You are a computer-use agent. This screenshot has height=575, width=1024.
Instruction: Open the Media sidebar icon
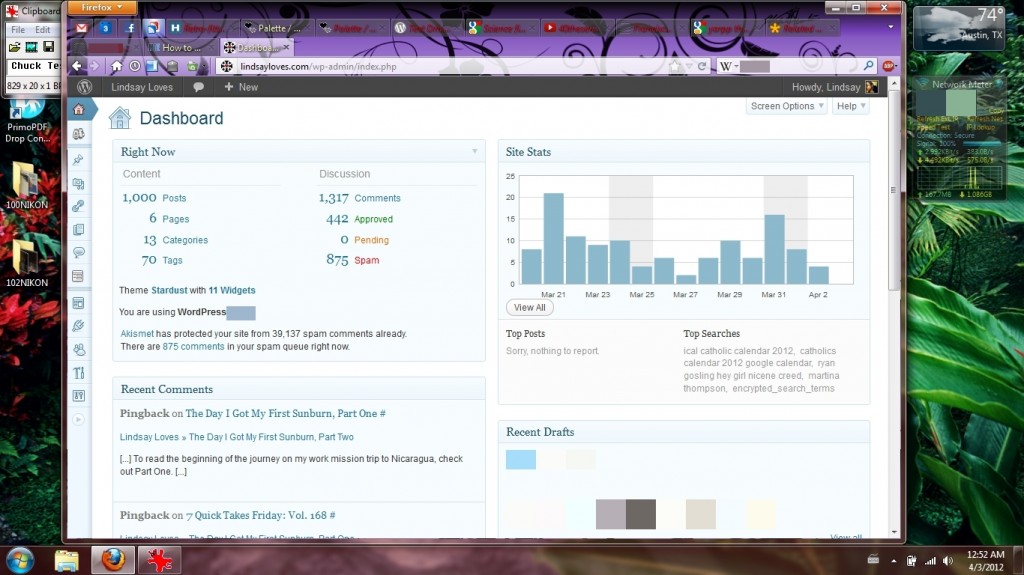(79, 184)
